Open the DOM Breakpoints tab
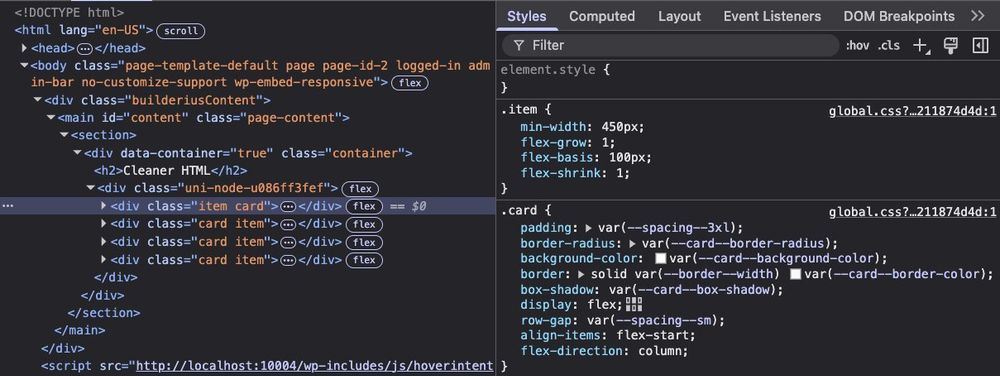The width and height of the screenshot is (1000, 376). (899, 16)
